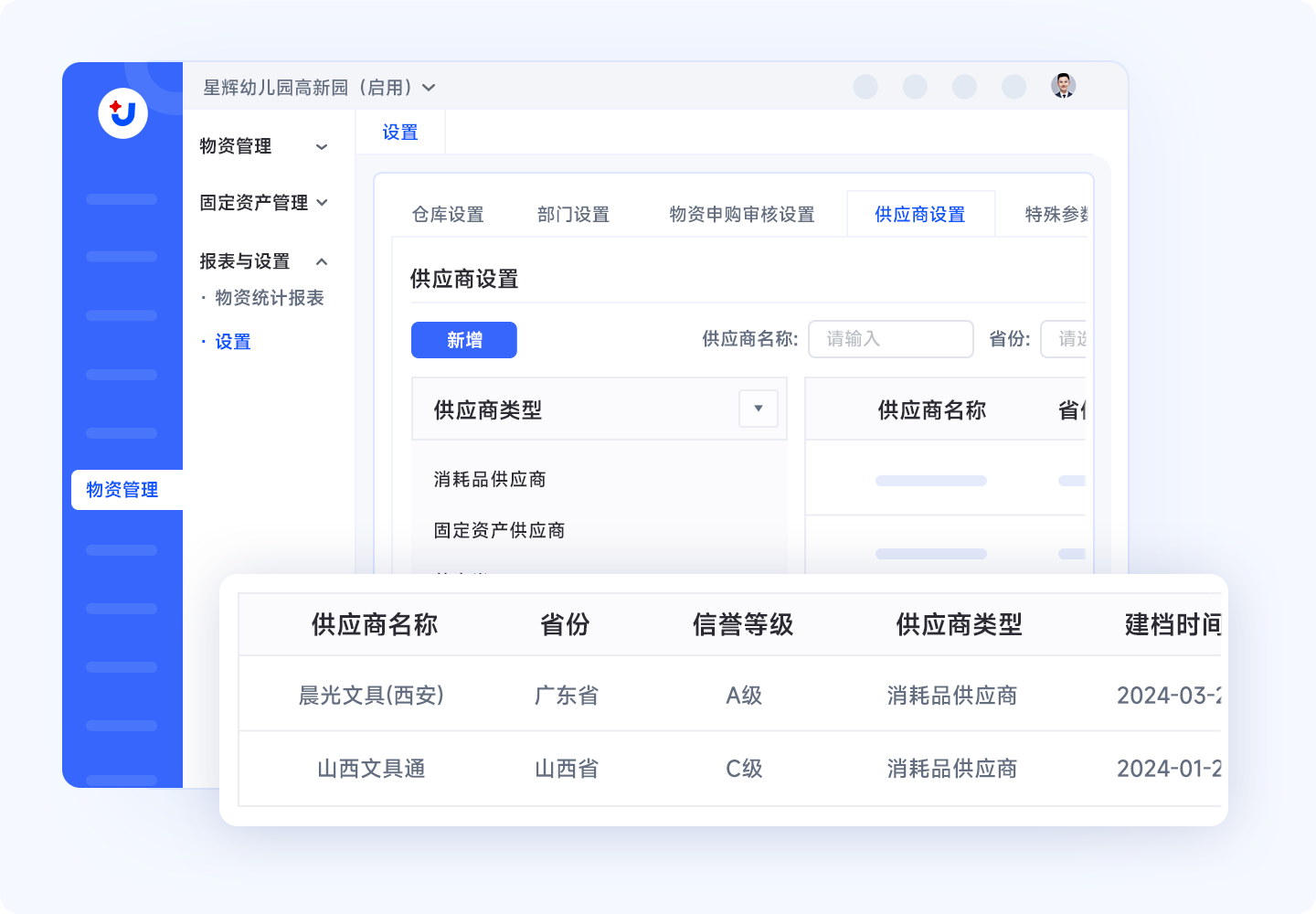This screenshot has width=1316, height=914.
Task: Select 设置 in the side menu
Action: 233,342
